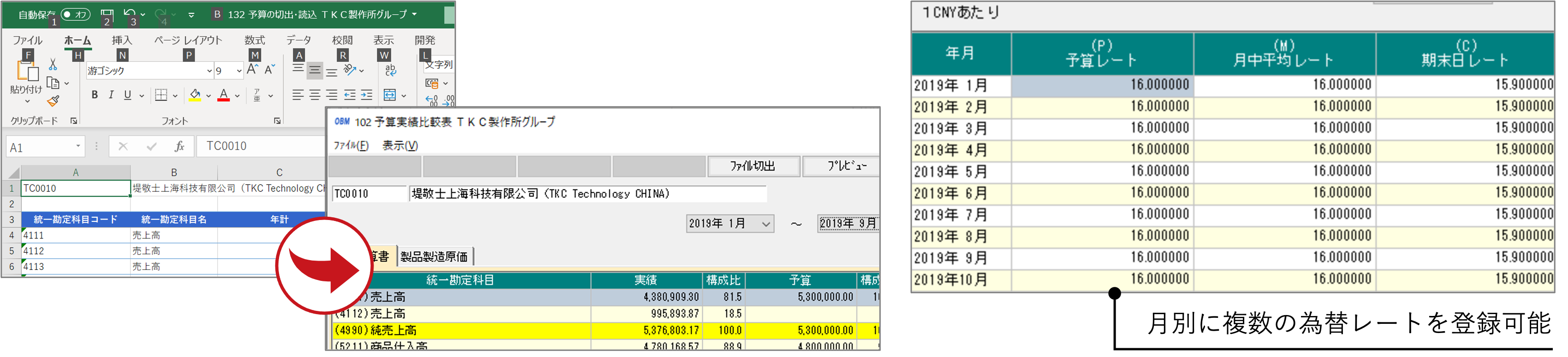Switch to the 校閲 ribbon tab
Screen dimensions: 1568x357
pos(342,40)
